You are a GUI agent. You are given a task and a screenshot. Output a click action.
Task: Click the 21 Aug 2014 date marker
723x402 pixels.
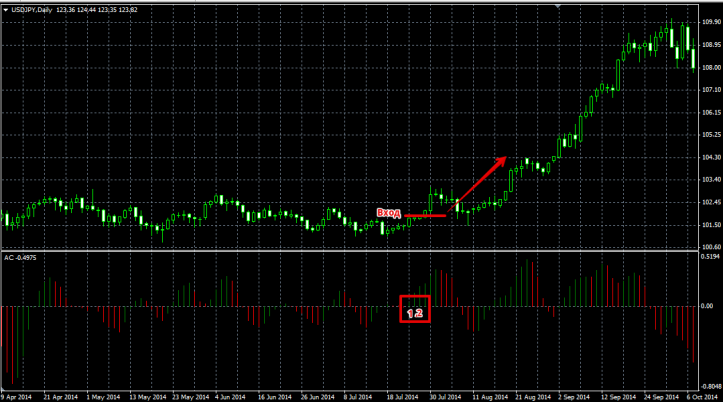(530, 395)
